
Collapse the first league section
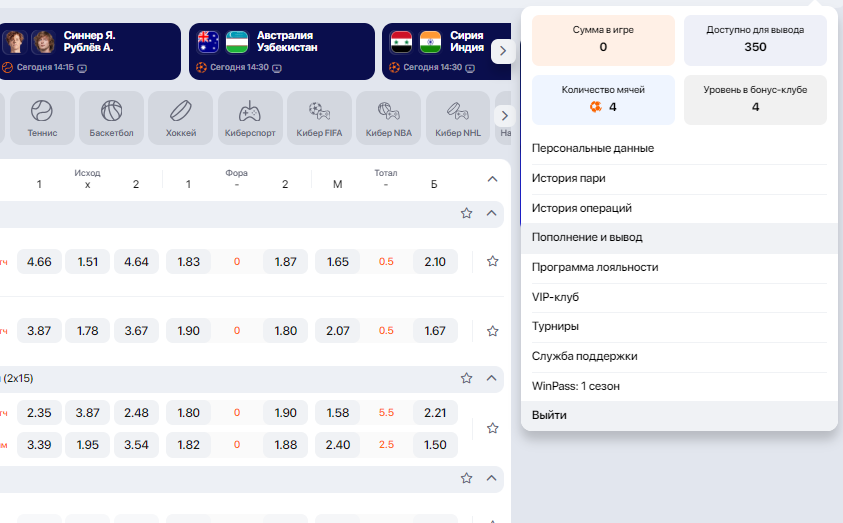click(x=491, y=213)
